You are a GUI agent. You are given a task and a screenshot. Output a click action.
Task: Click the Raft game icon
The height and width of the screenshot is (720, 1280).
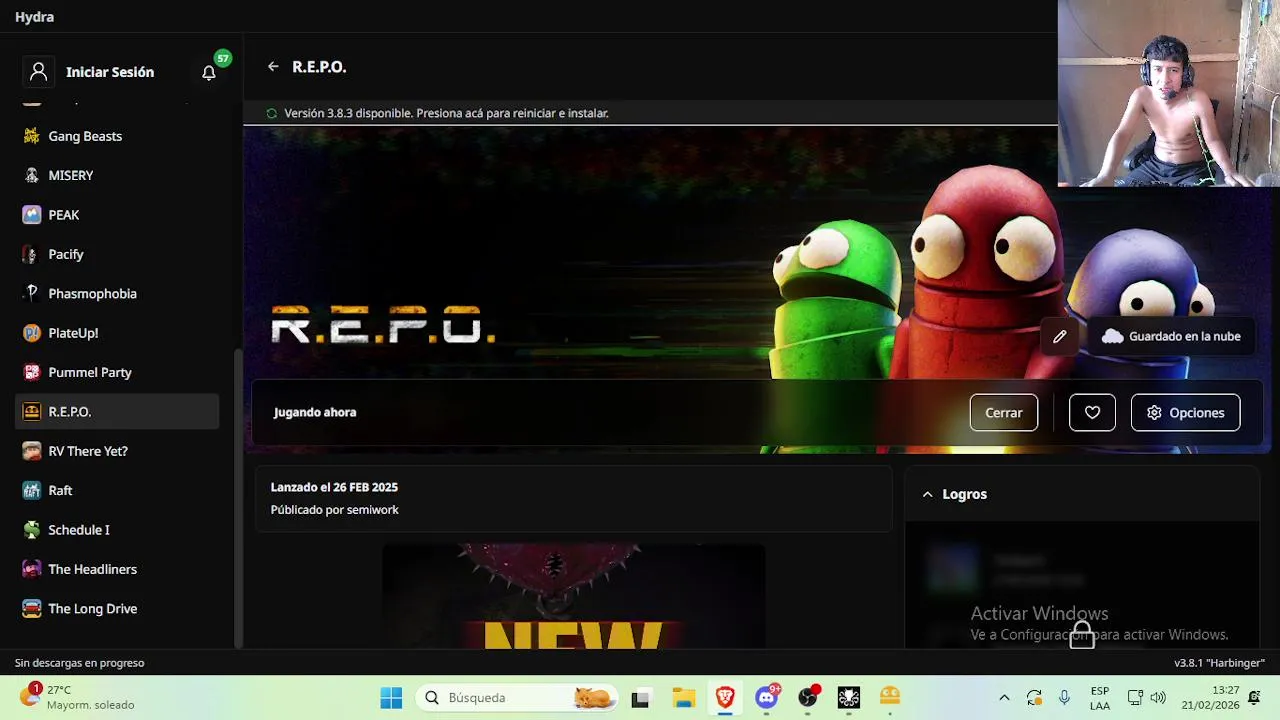click(32, 490)
